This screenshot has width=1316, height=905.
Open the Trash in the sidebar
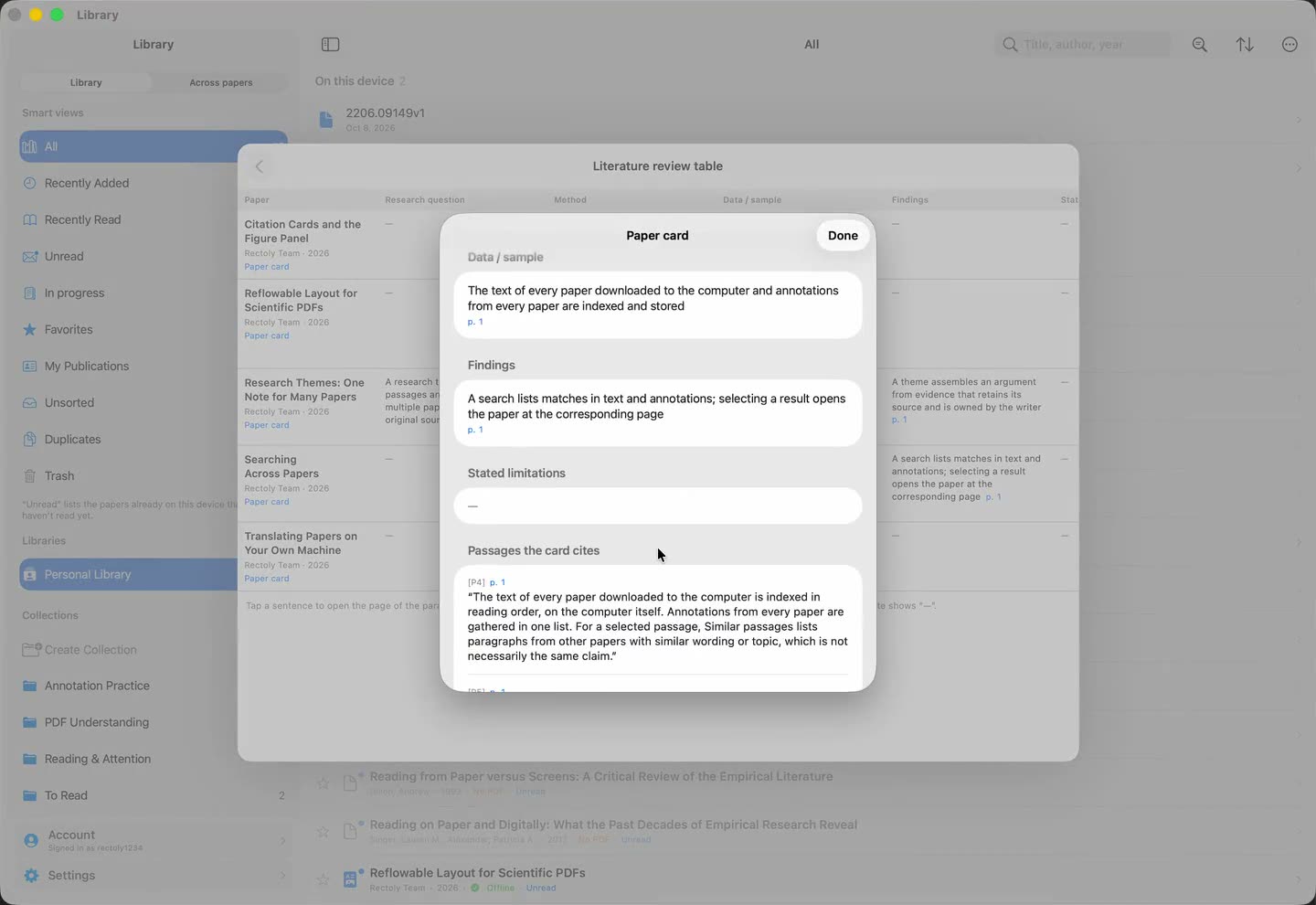point(154,475)
